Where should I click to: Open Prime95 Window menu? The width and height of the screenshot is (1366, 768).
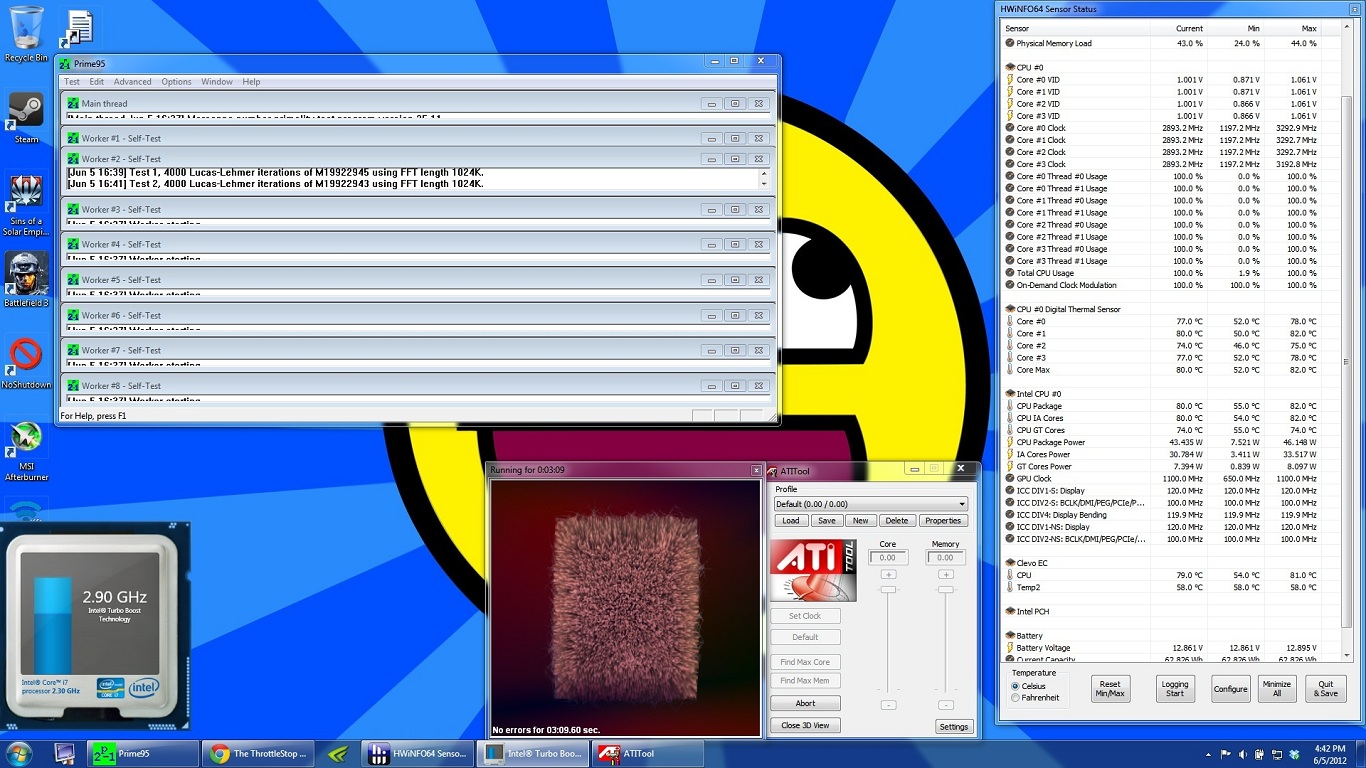[217, 82]
